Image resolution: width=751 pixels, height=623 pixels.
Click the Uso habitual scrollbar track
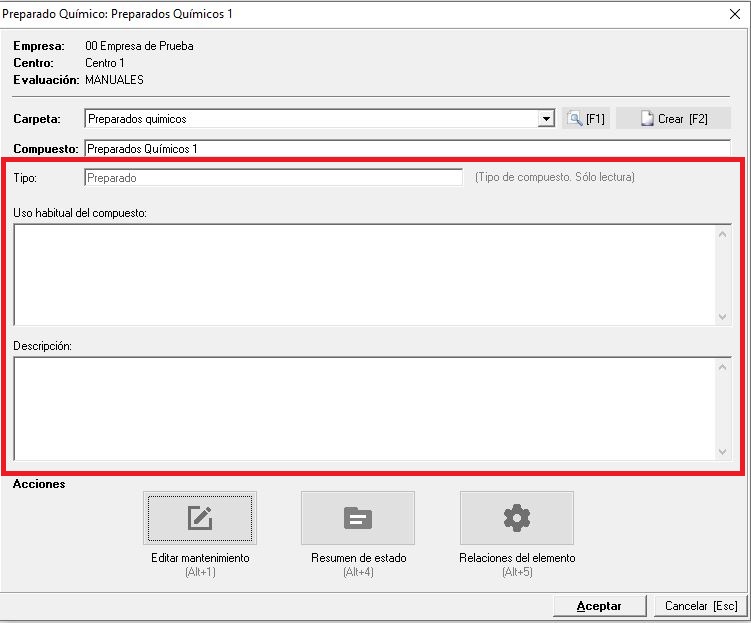pyautogui.click(x=723, y=275)
